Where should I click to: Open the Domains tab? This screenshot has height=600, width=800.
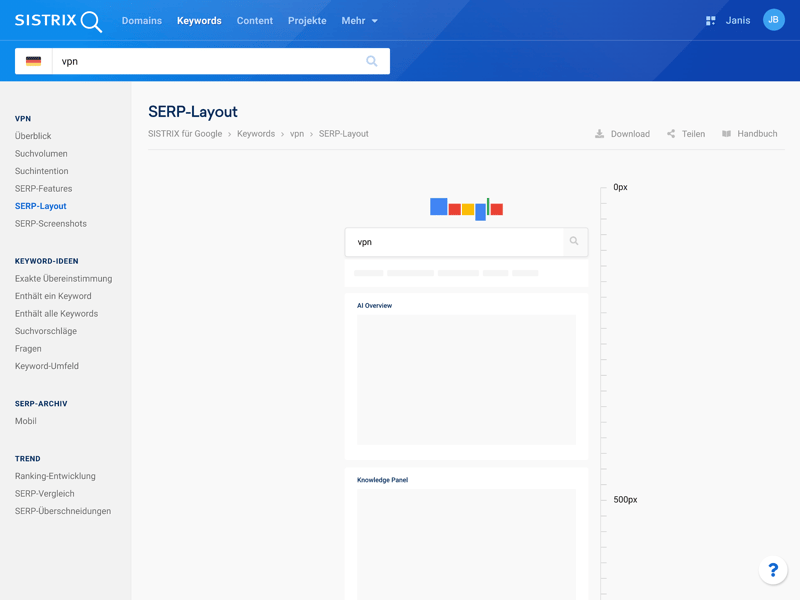click(x=141, y=21)
